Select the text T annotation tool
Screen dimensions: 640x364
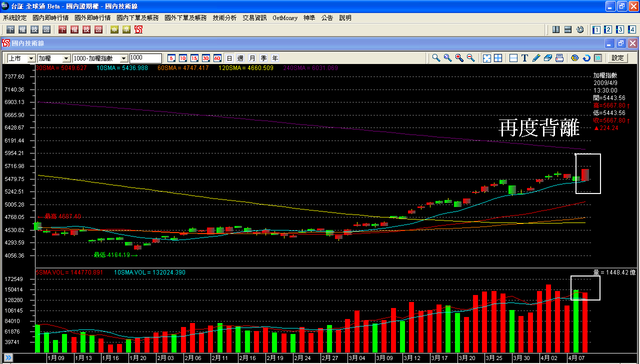(x=525, y=58)
